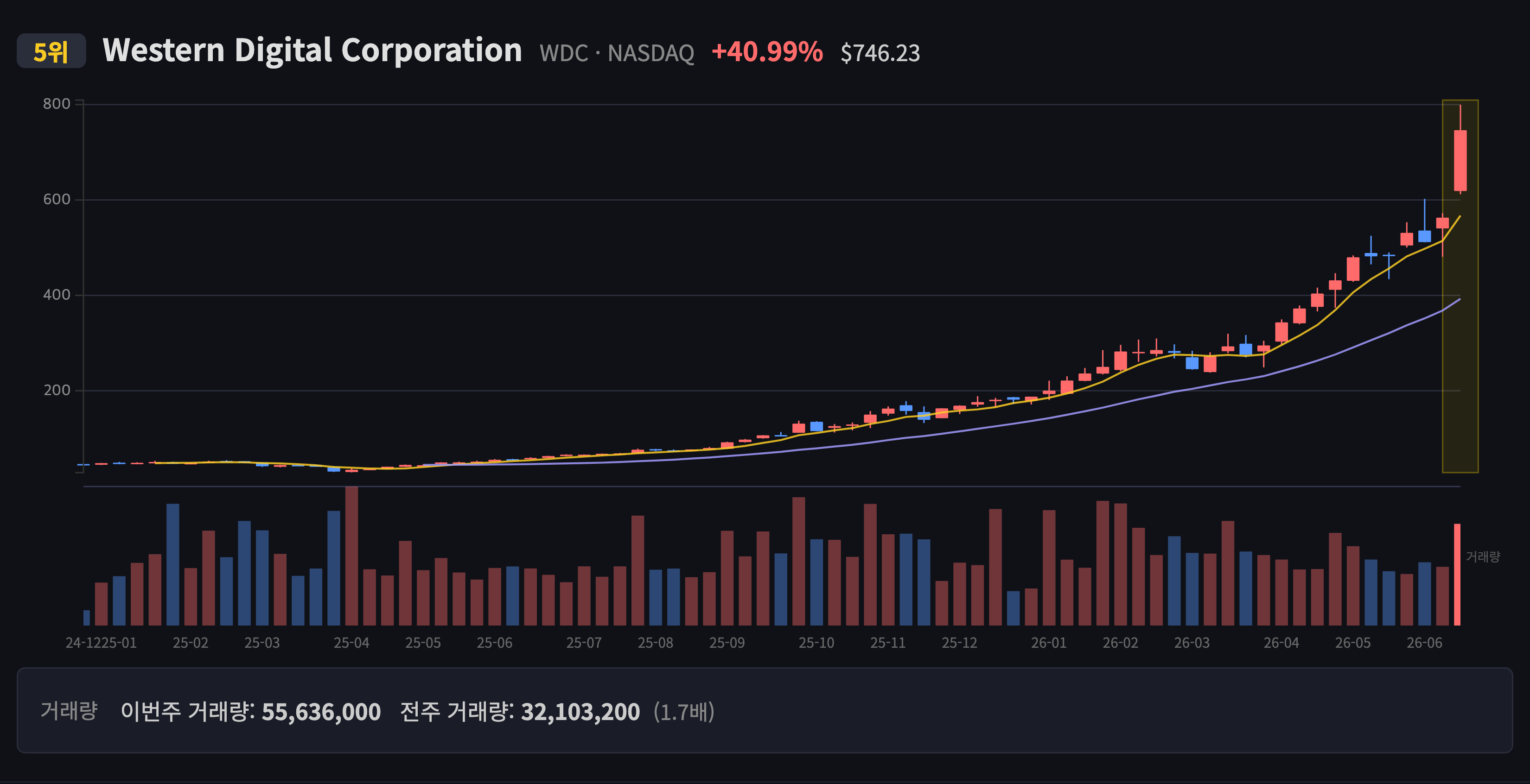Click the 200 price axis label
This screenshot has width=1530, height=784.
(57, 391)
